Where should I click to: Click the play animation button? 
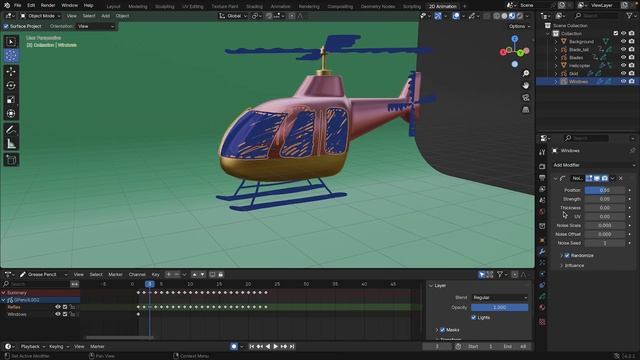[x=276, y=347]
